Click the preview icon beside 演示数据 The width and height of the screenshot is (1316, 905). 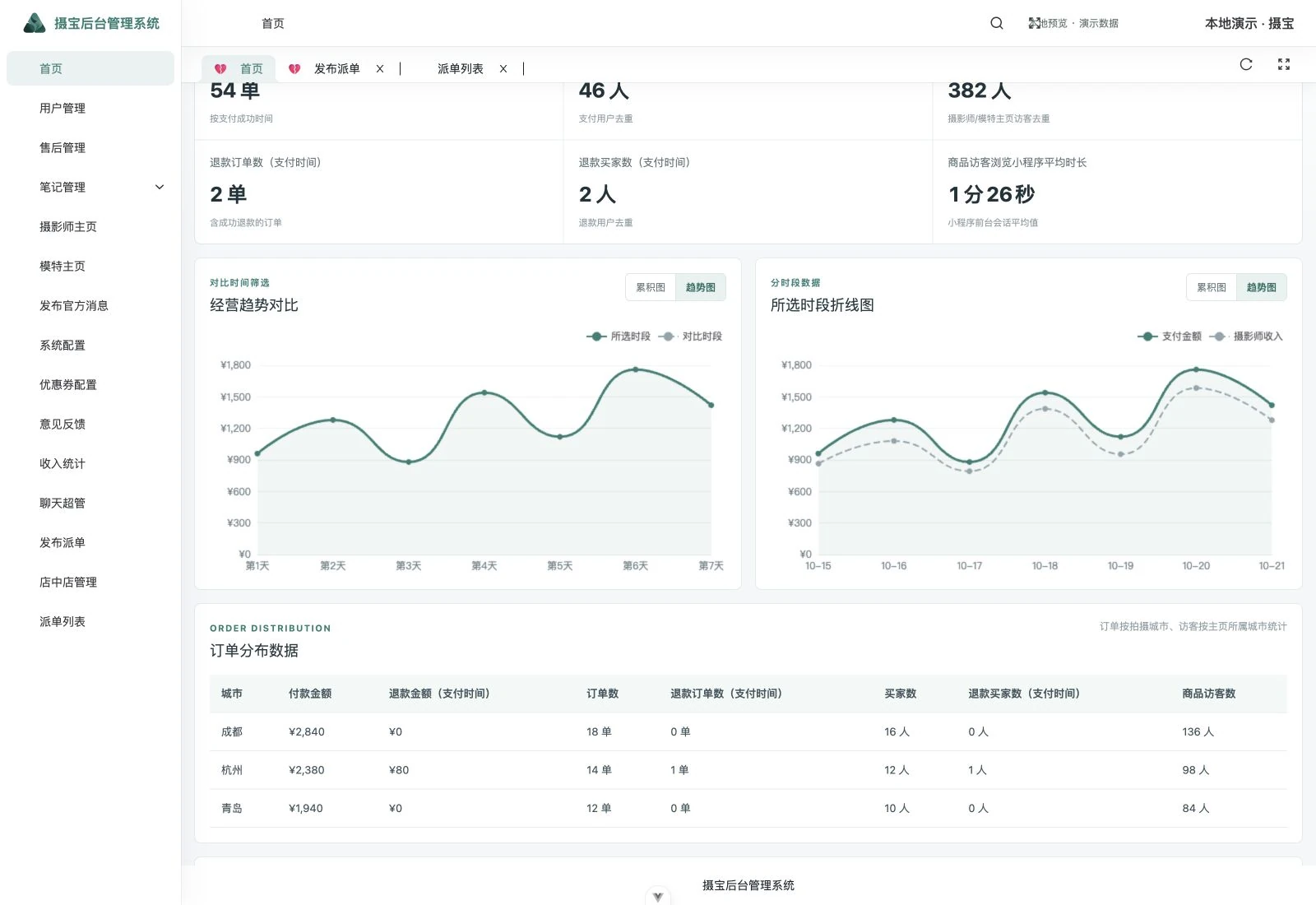tap(1035, 23)
